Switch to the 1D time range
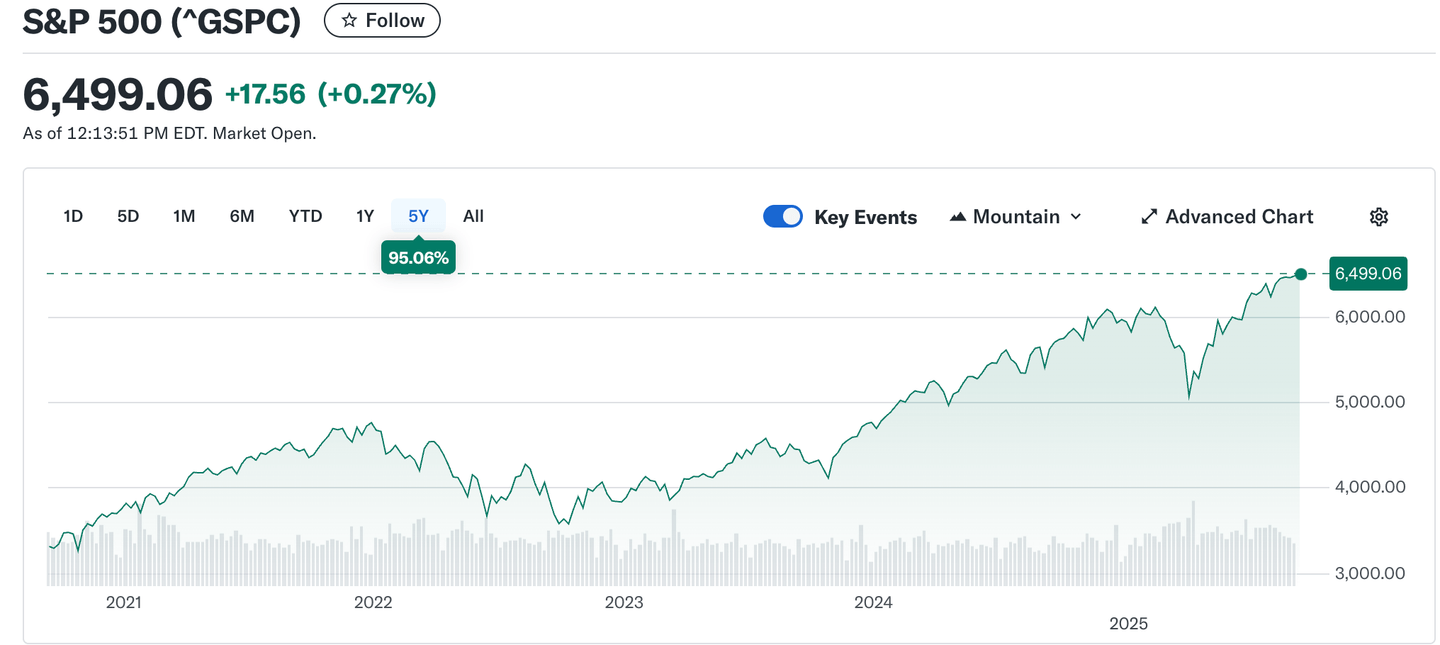Viewport: 1440px width, 645px height. pyautogui.click(x=72, y=216)
